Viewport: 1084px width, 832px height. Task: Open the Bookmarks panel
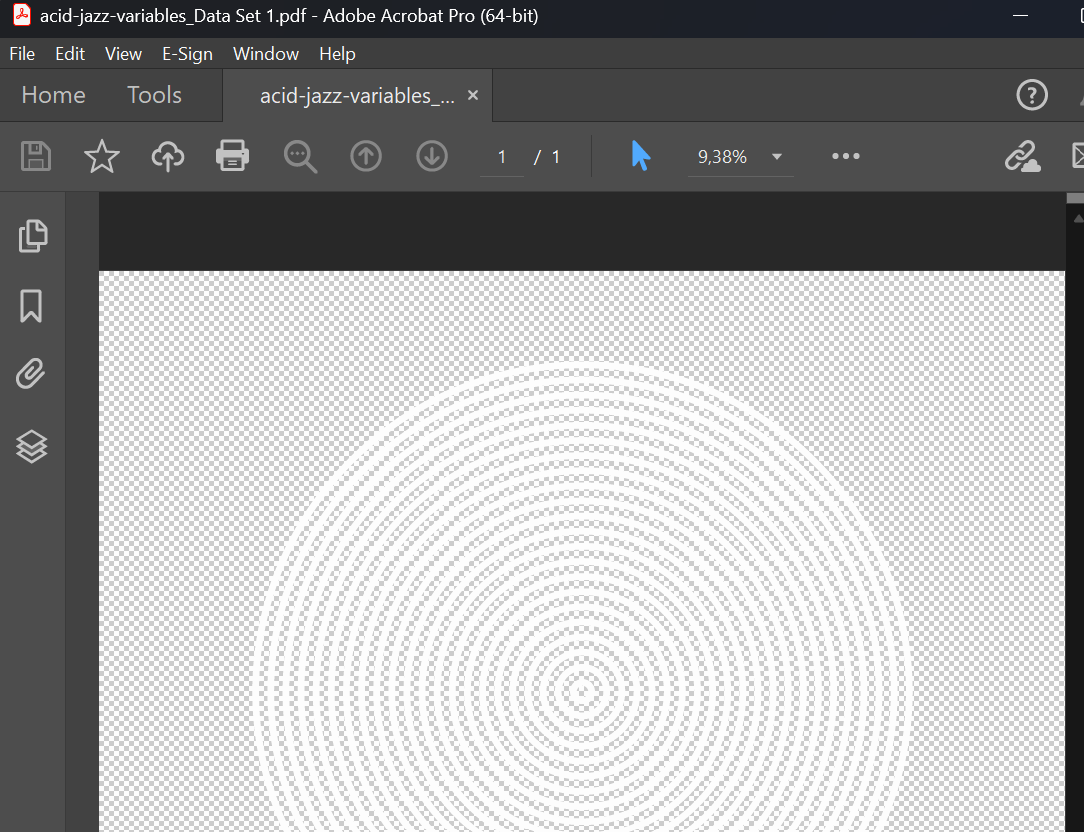point(33,306)
